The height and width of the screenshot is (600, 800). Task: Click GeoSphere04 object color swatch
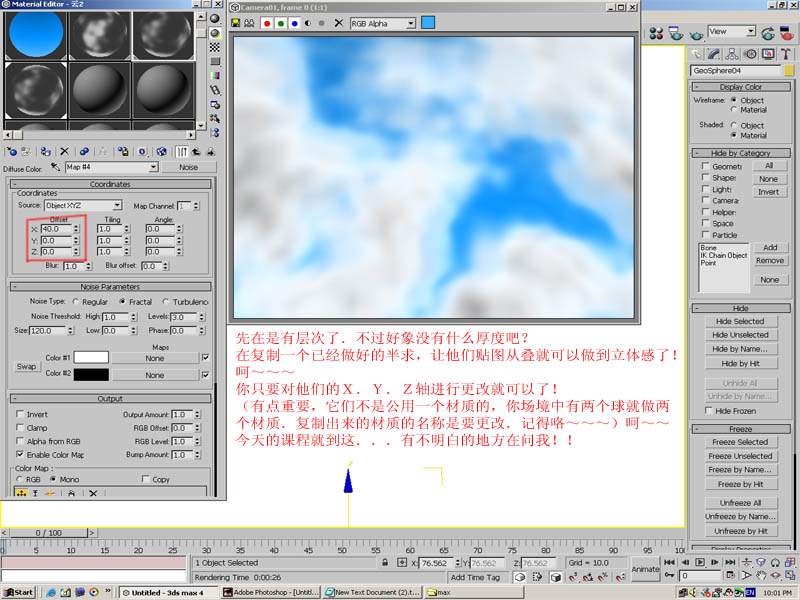(x=789, y=70)
